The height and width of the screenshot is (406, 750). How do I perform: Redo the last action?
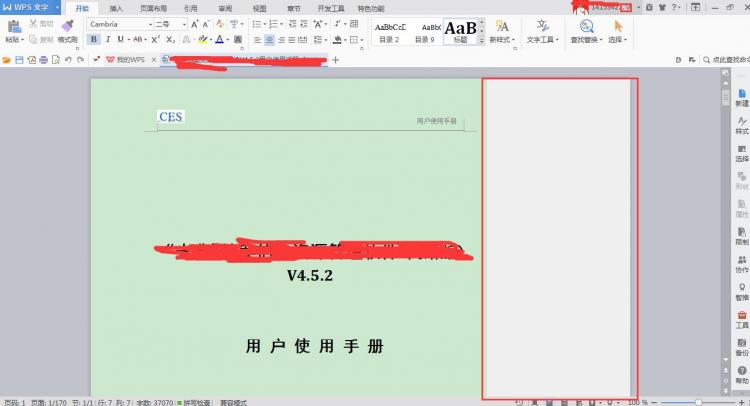[80, 60]
